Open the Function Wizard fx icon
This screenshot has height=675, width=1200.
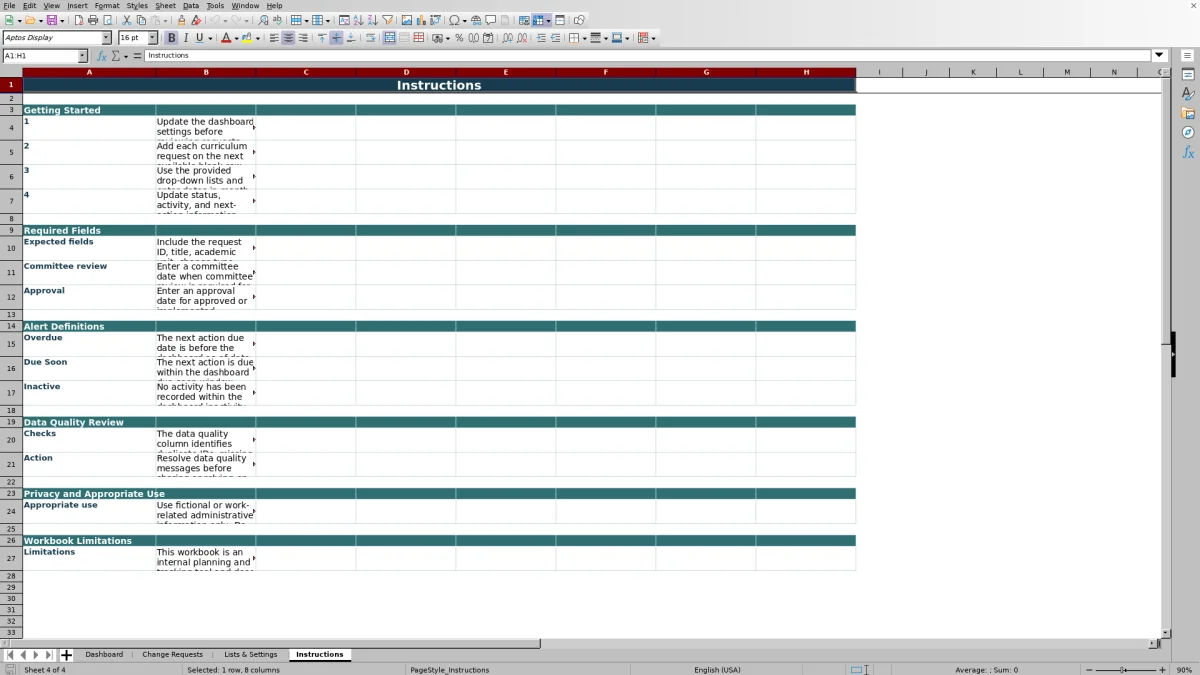[x=102, y=56]
